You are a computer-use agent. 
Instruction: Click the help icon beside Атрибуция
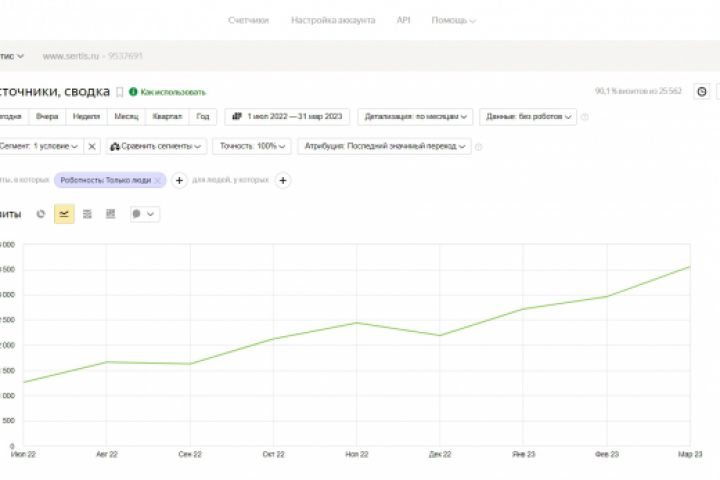tap(478, 147)
